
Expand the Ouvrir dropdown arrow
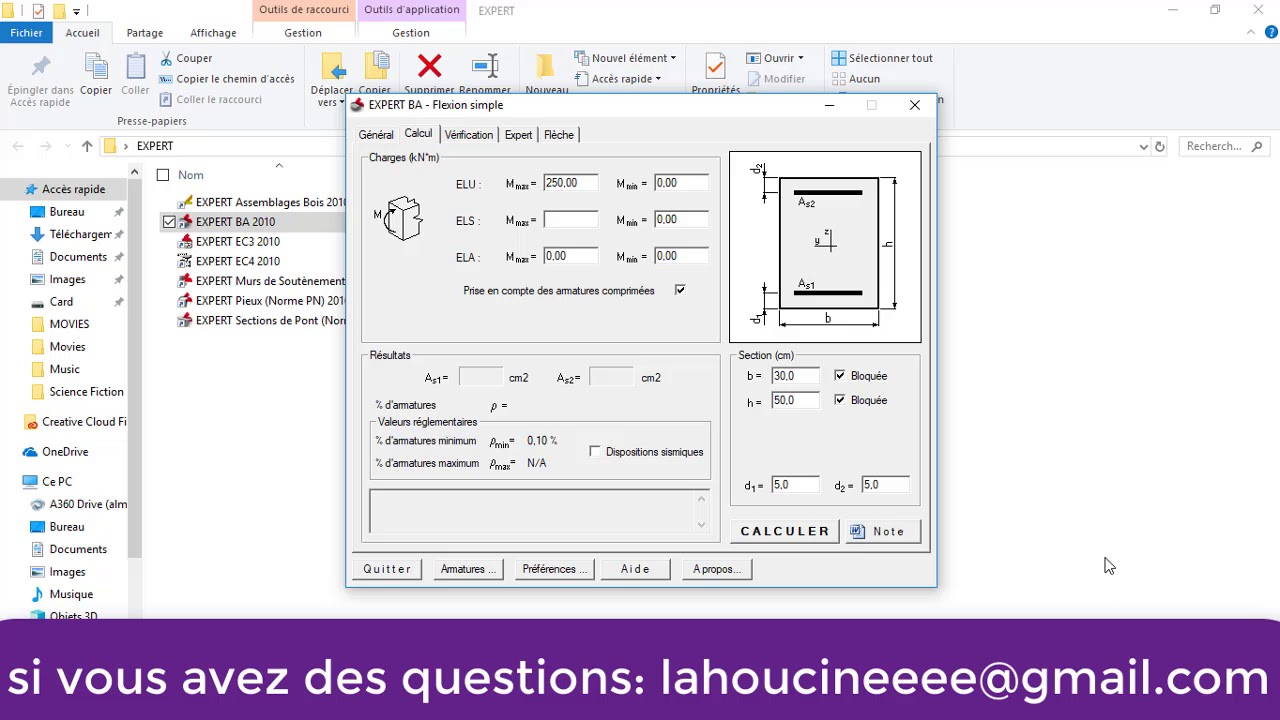pyautogui.click(x=800, y=59)
